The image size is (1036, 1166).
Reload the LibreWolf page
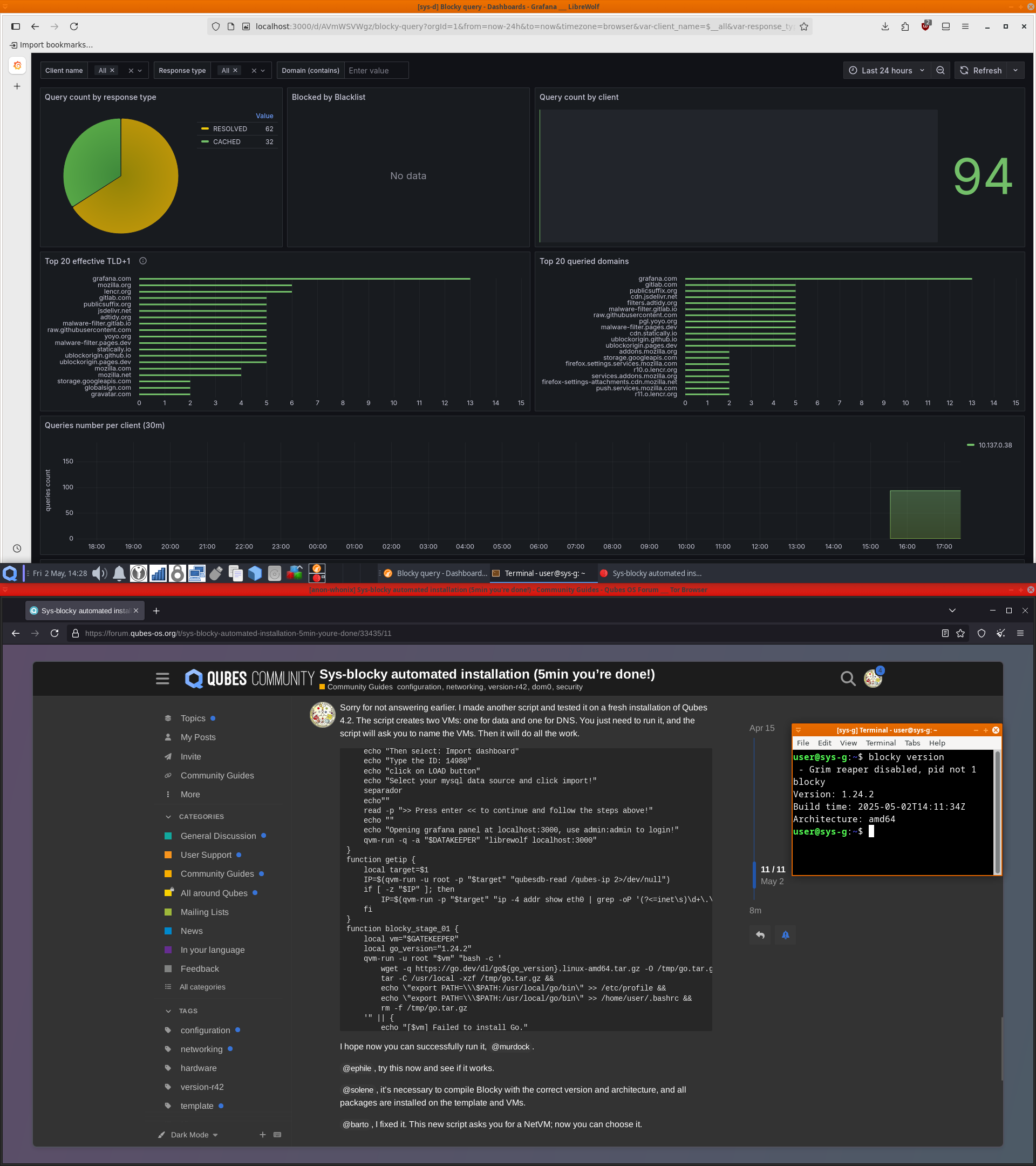point(73,26)
